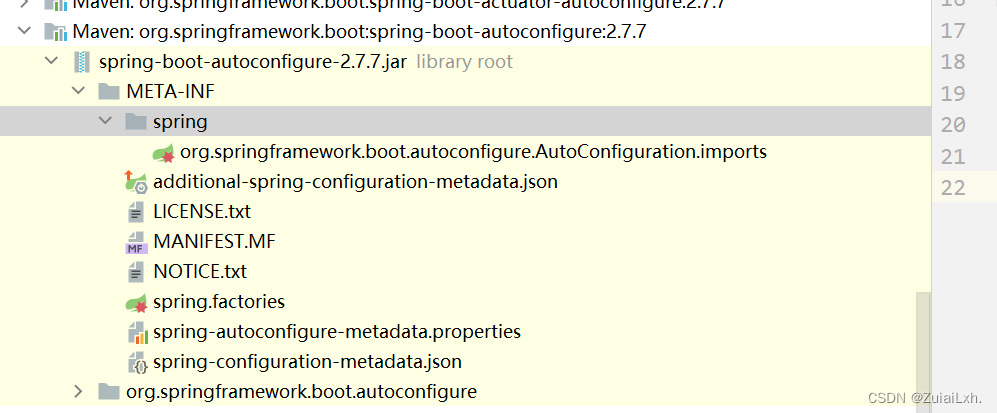Click editor gutter line number 21
Viewport: 997px width, 413px height.
click(952, 156)
